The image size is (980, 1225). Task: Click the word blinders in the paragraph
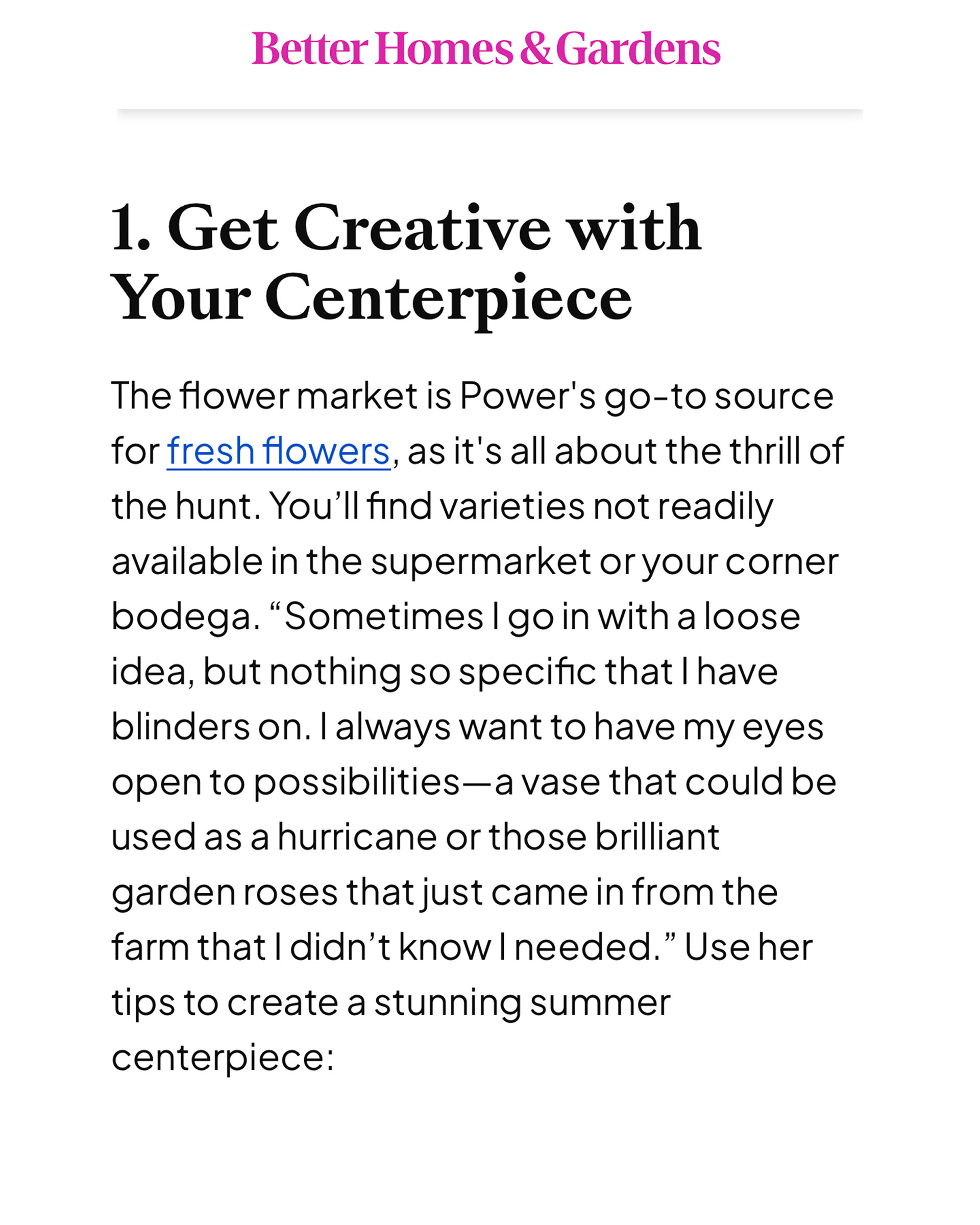point(180,727)
